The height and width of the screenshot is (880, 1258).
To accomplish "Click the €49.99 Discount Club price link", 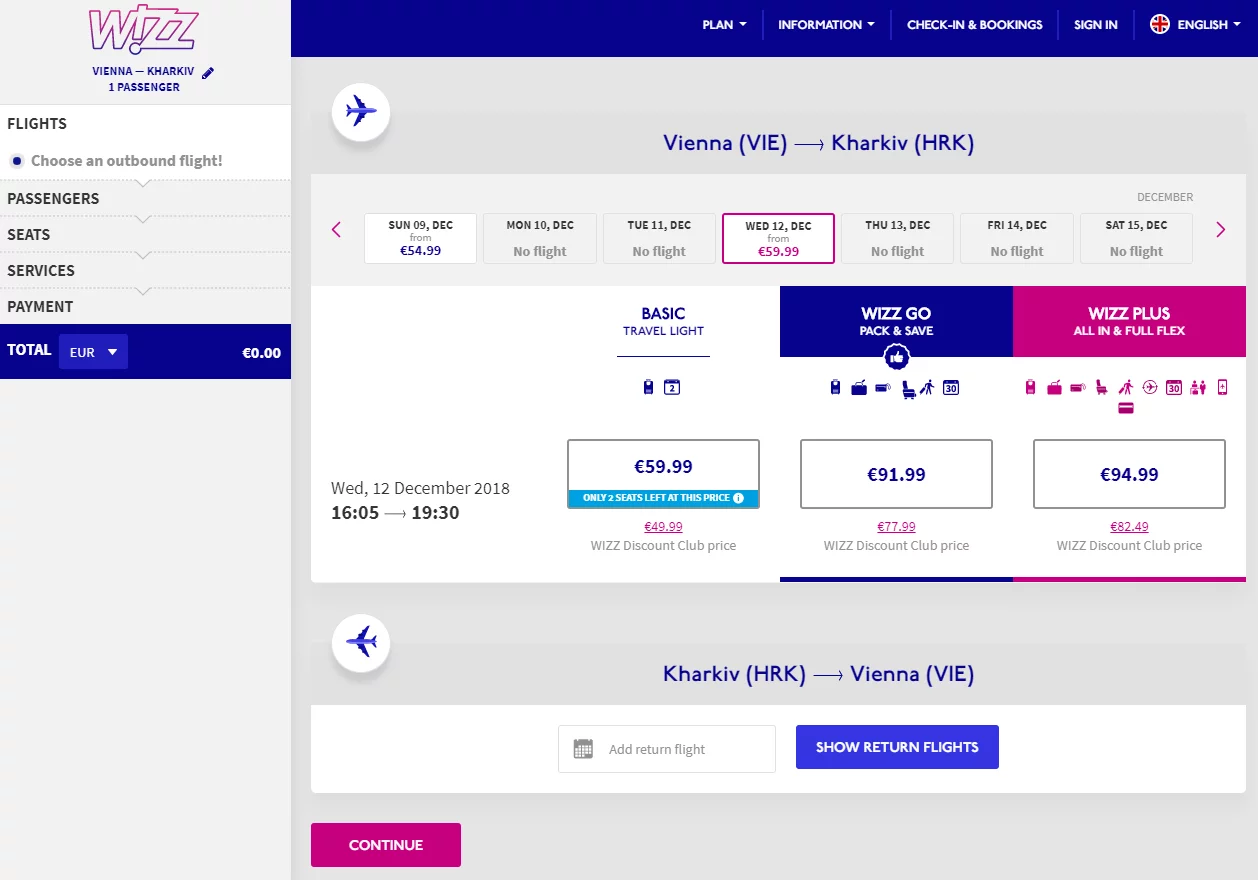I will pyautogui.click(x=663, y=527).
